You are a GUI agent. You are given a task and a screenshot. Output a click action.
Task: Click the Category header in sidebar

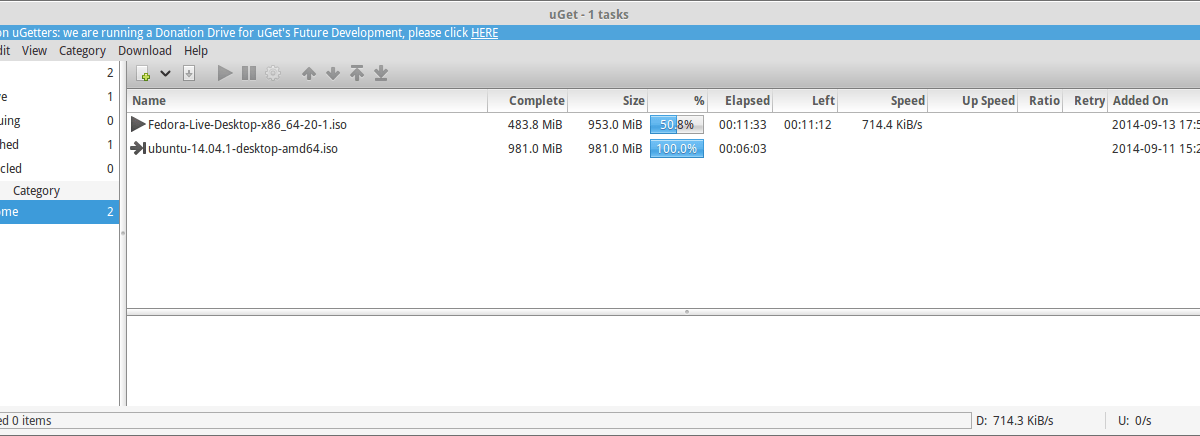[x=37, y=190]
